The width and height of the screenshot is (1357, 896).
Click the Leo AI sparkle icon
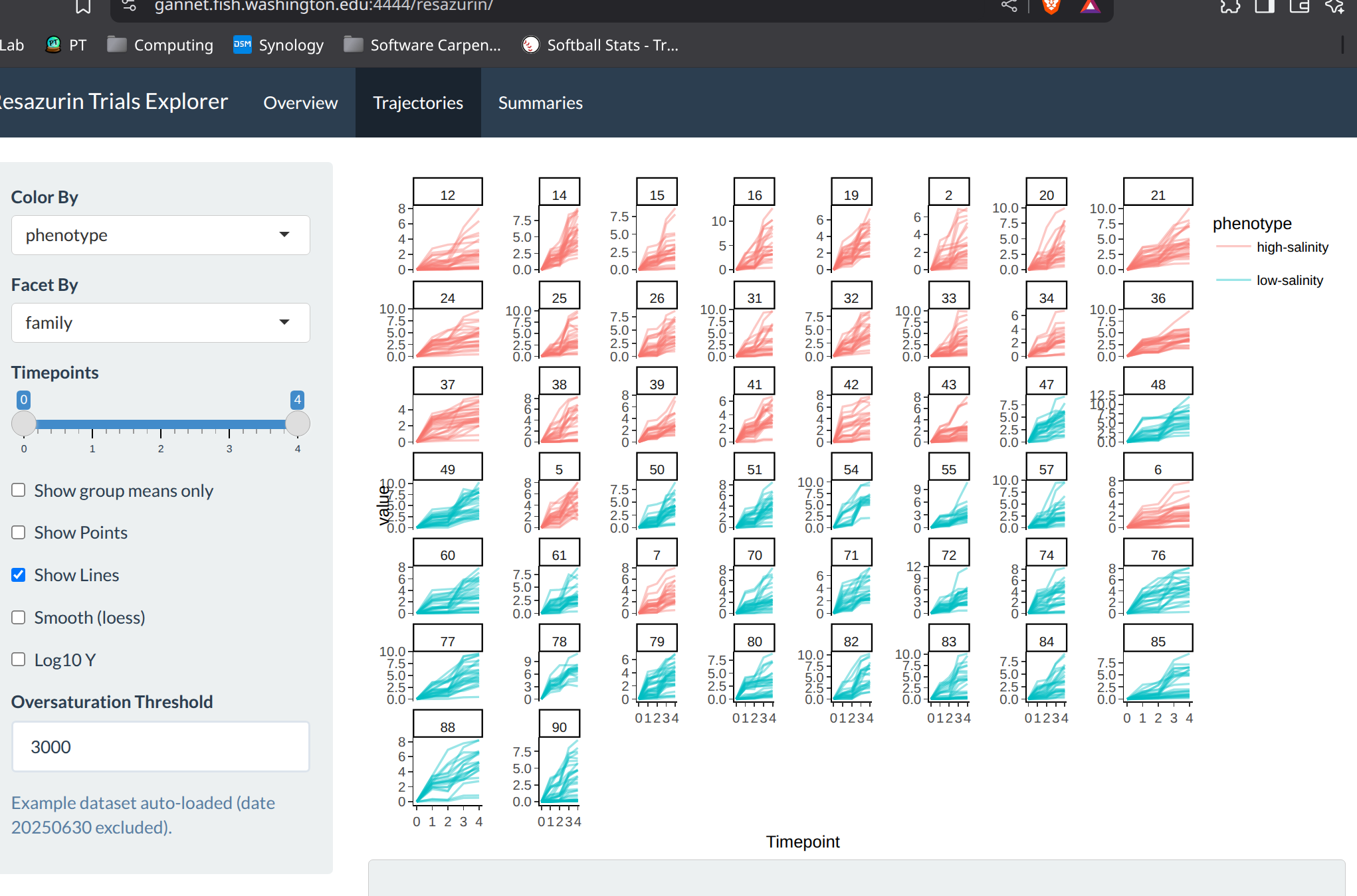pyautogui.click(x=1334, y=7)
